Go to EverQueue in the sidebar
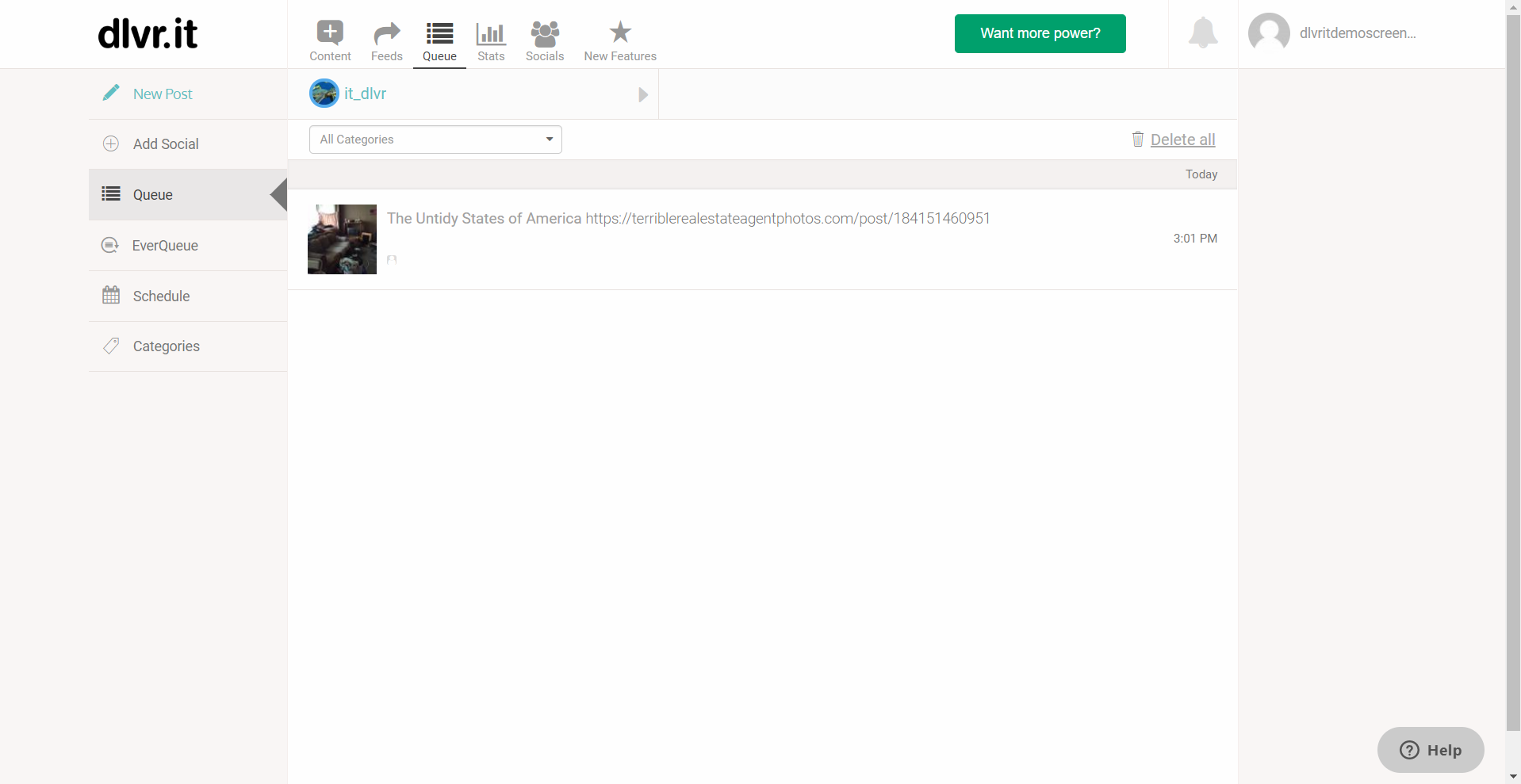The width and height of the screenshot is (1521, 784). pos(188,246)
